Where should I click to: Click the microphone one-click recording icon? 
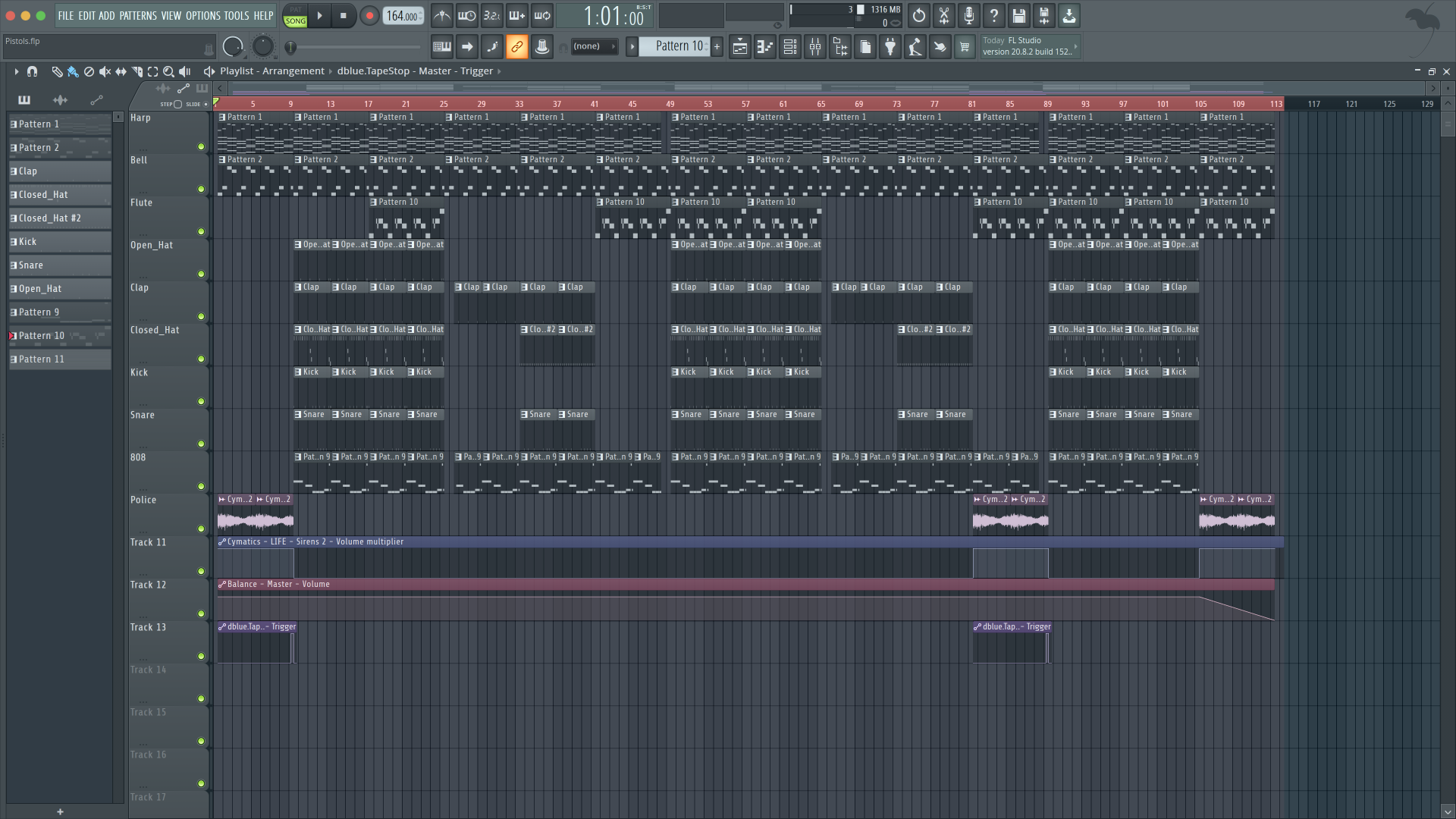point(969,16)
